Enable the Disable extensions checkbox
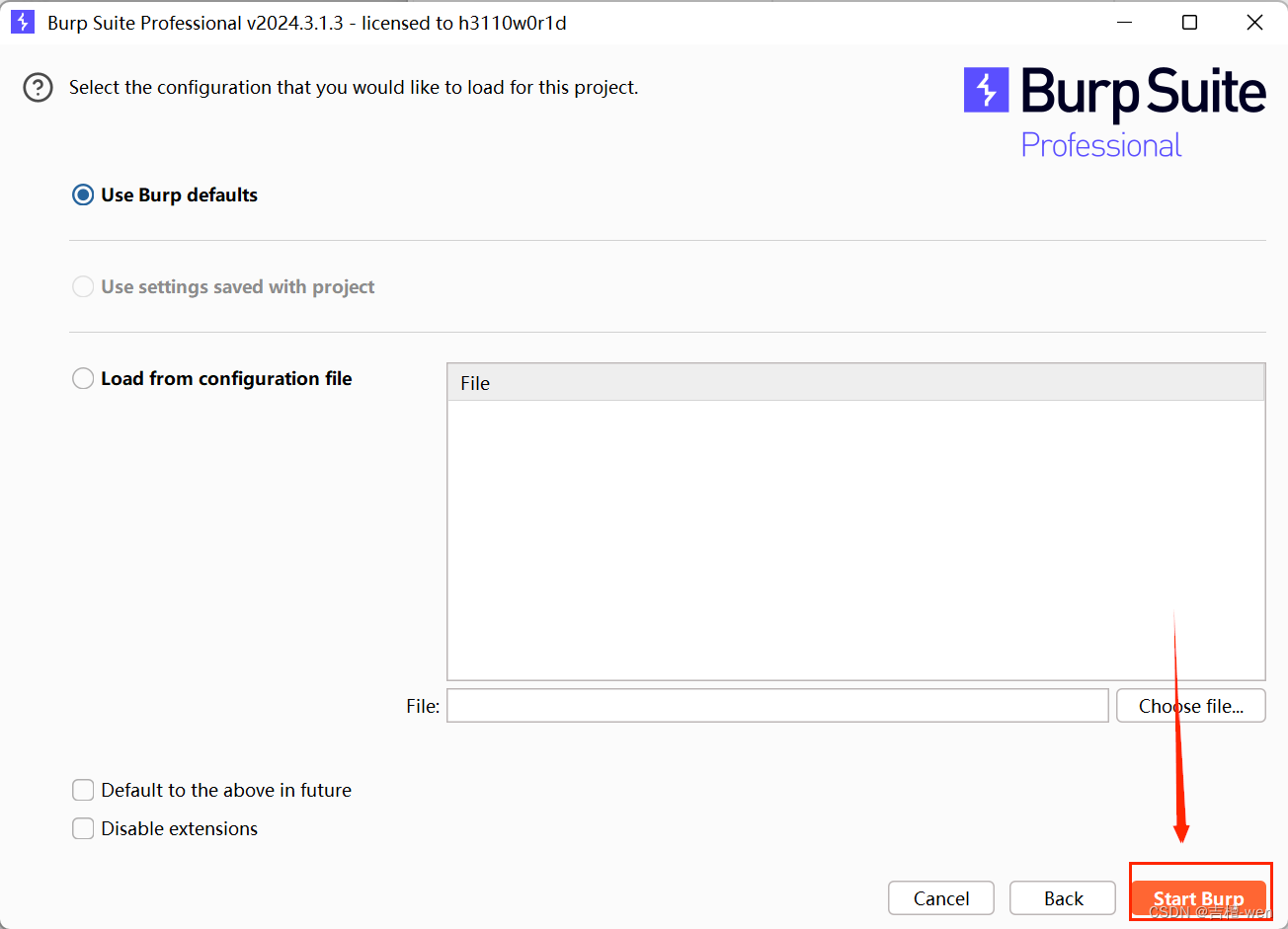 point(83,828)
